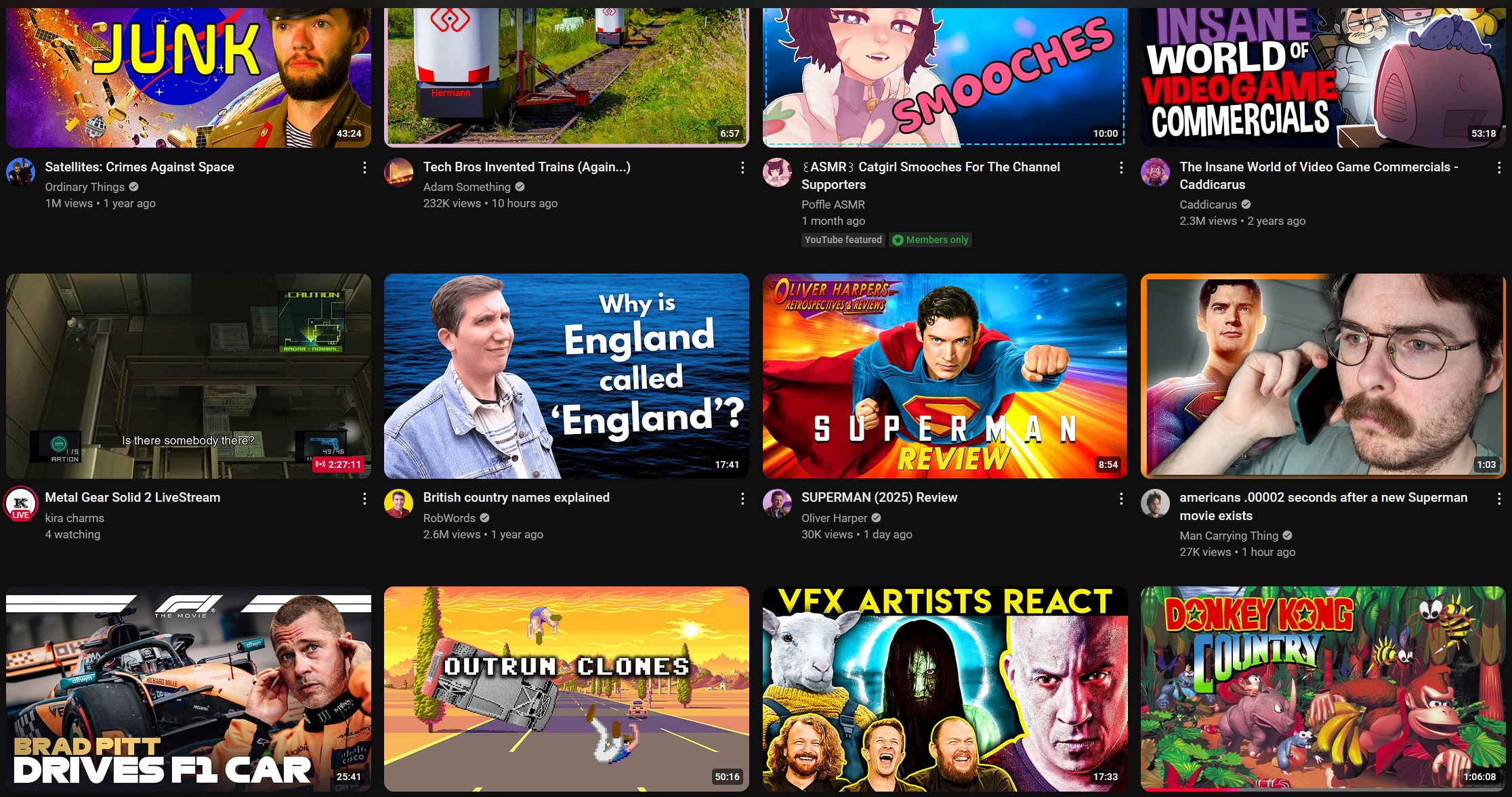This screenshot has width=1512, height=797.
Task: Open the kira charms LIVE channel avatar
Action: 21,503
